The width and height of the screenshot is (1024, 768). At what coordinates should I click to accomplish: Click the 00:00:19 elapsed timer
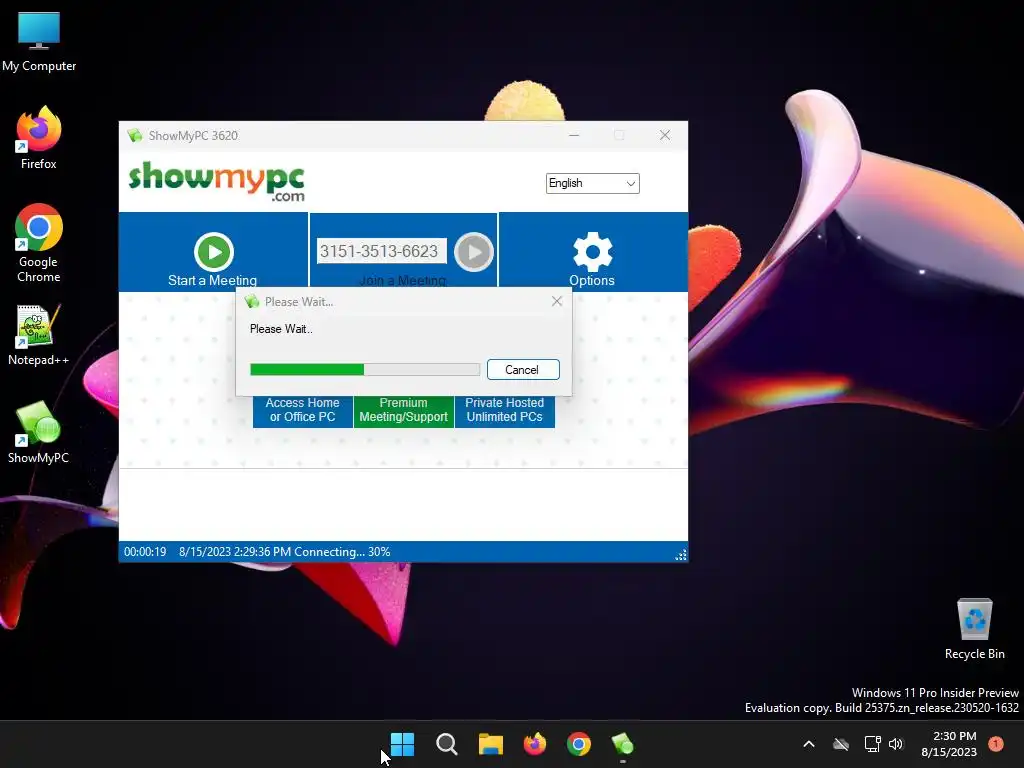click(145, 552)
